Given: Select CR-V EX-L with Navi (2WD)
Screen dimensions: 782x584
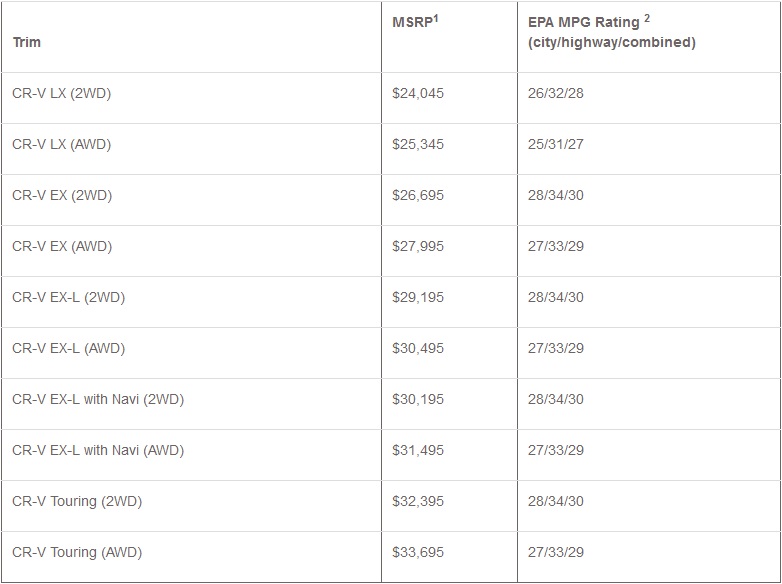Looking at the screenshot, I should (98, 399).
